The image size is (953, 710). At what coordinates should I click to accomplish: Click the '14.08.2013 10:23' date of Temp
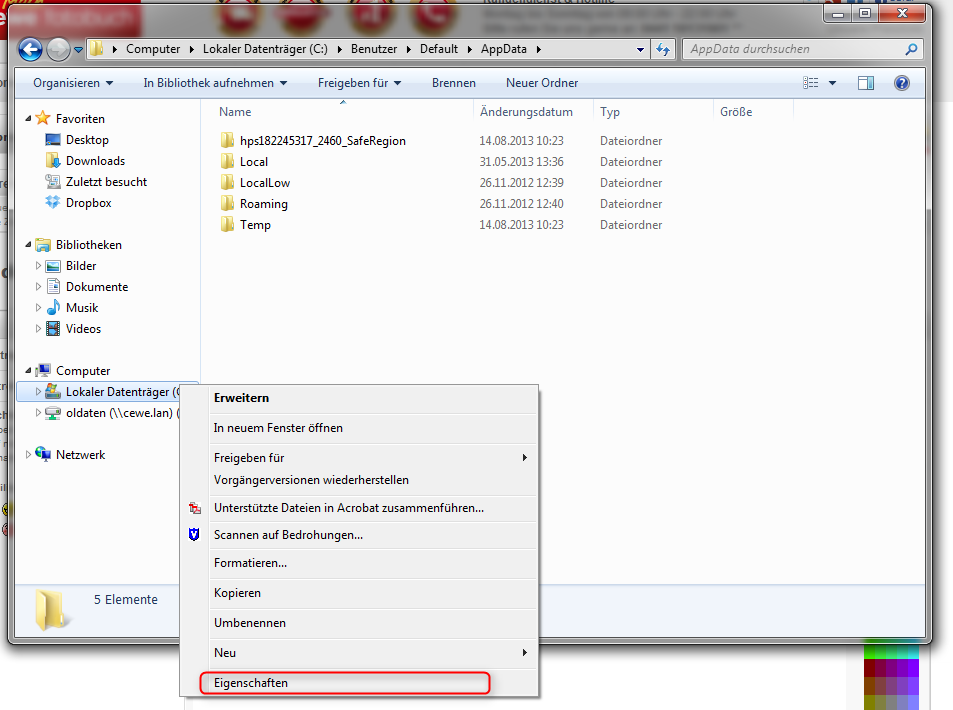521,225
